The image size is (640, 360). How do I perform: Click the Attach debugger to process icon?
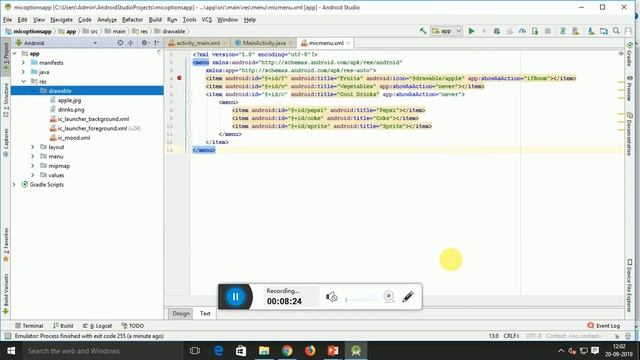(535, 31)
